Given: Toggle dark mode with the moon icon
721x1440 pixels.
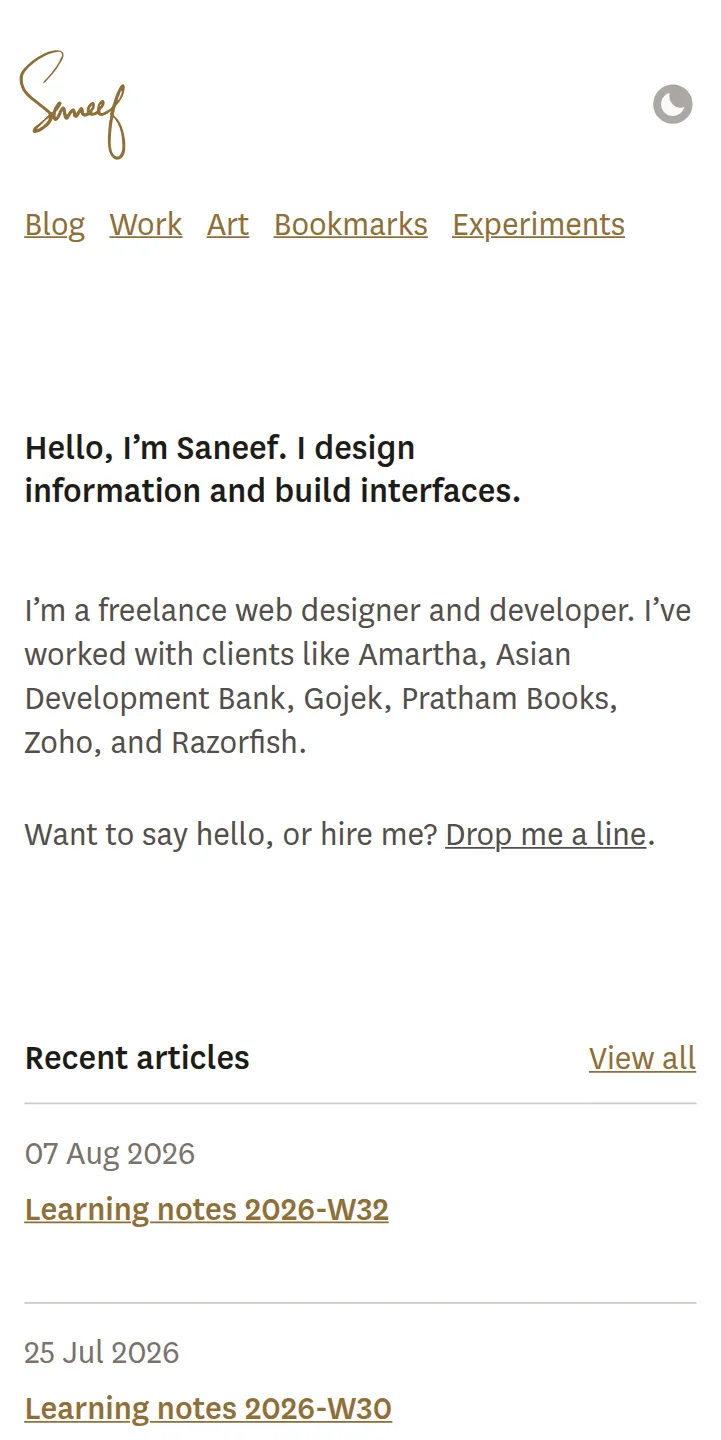Looking at the screenshot, I should [673, 104].
